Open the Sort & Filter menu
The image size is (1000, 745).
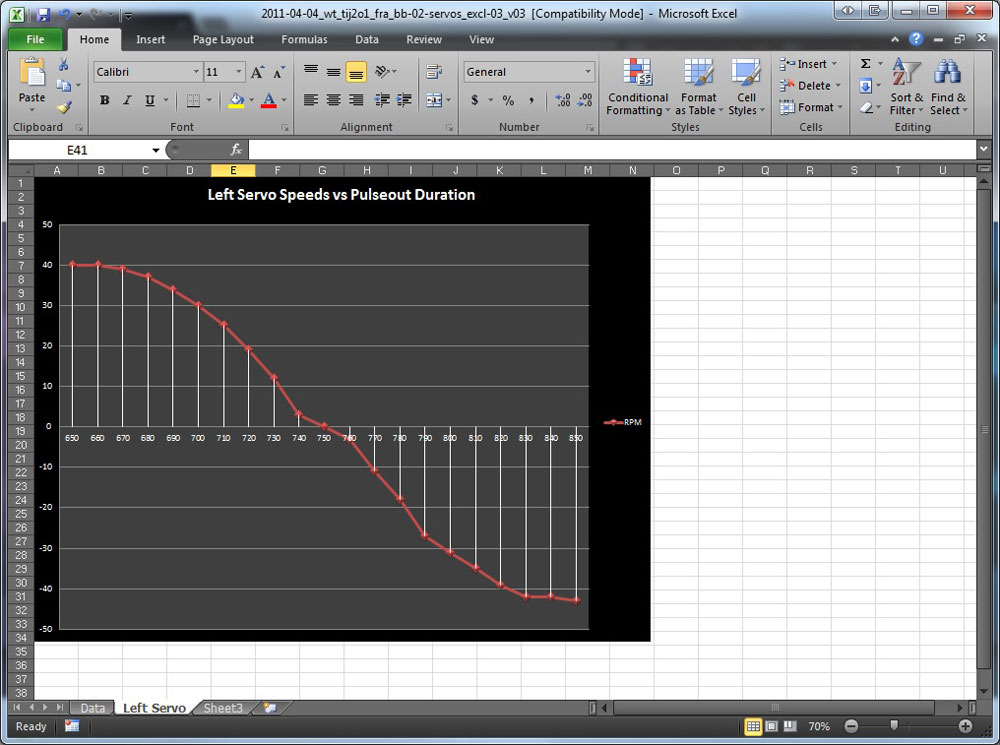906,87
